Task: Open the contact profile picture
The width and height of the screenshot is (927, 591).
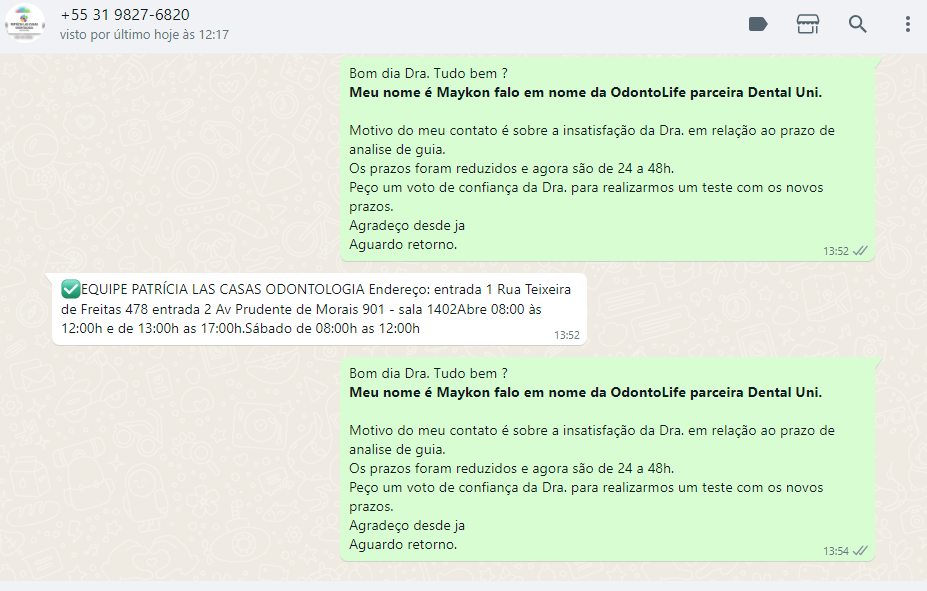Action: (25, 24)
